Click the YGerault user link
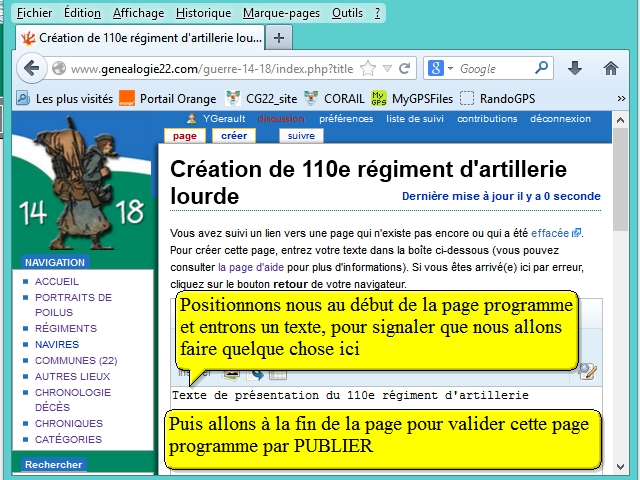Image resolution: width=640 pixels, height=480 pixels. tap(224, 119)
